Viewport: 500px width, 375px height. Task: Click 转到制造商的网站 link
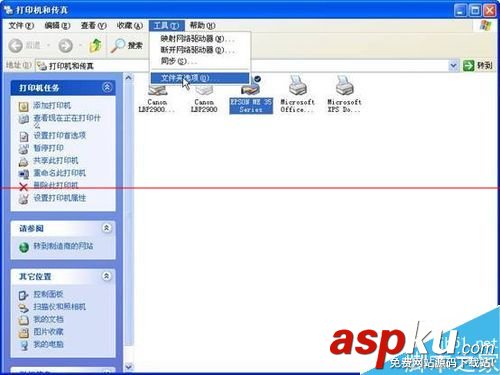(x=63, y=246)
